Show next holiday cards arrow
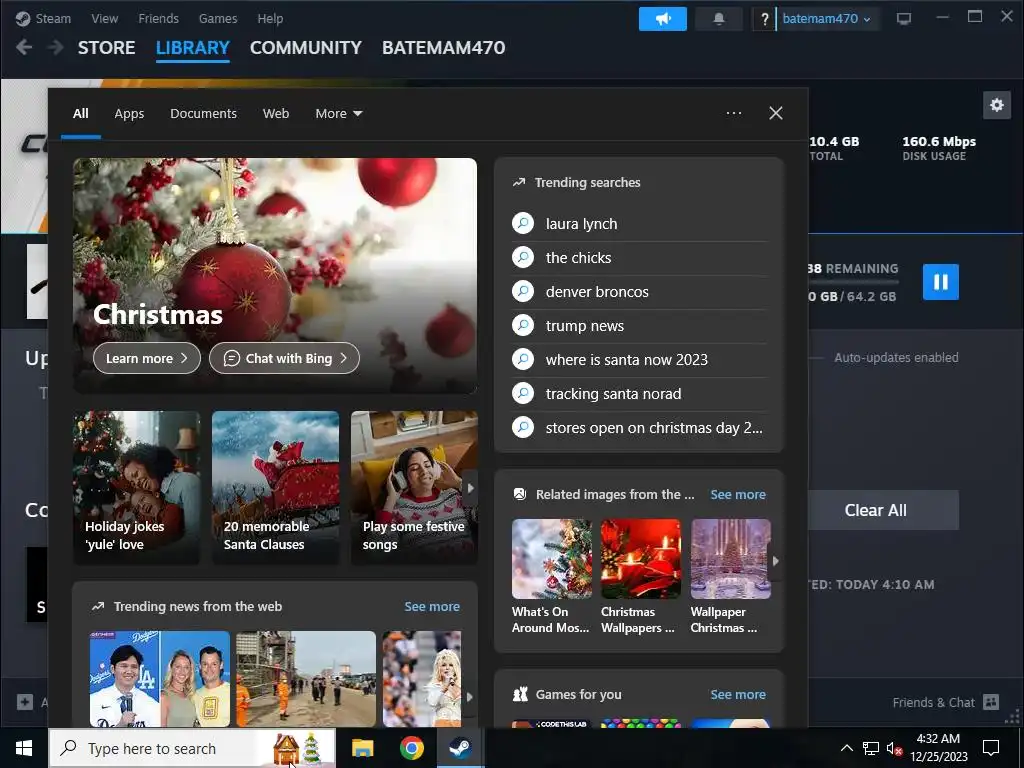Image resolution: width=1024 pixels, height=768 pixels. [x=470, y=488]
